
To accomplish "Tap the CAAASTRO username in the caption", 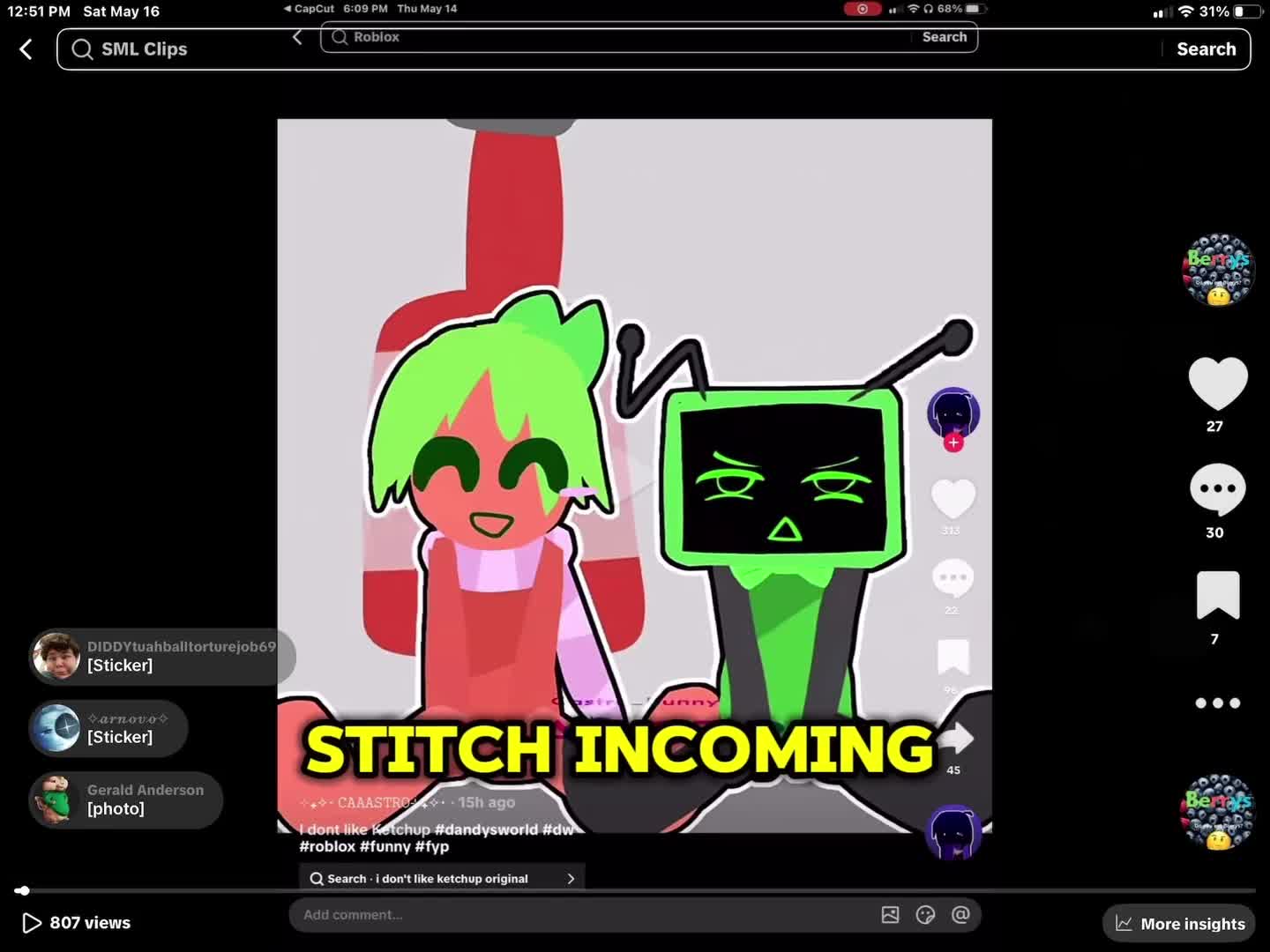I will (x=374, y=803).
